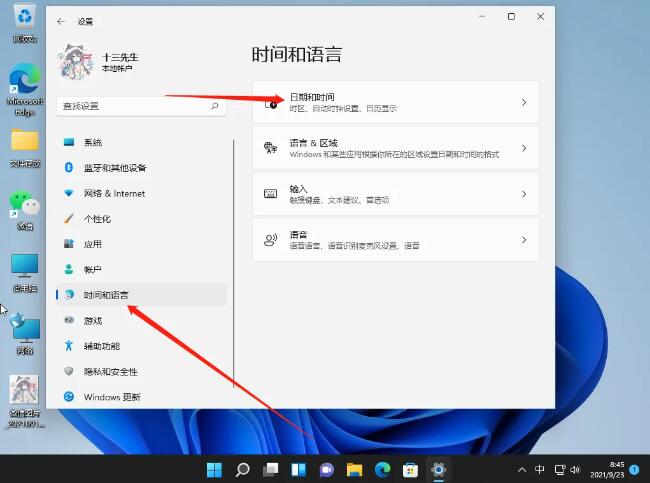This screenshot has height=483, width=650.
Task: Click the speech icon on the 语音 card
Action: (x=271, y=240)
